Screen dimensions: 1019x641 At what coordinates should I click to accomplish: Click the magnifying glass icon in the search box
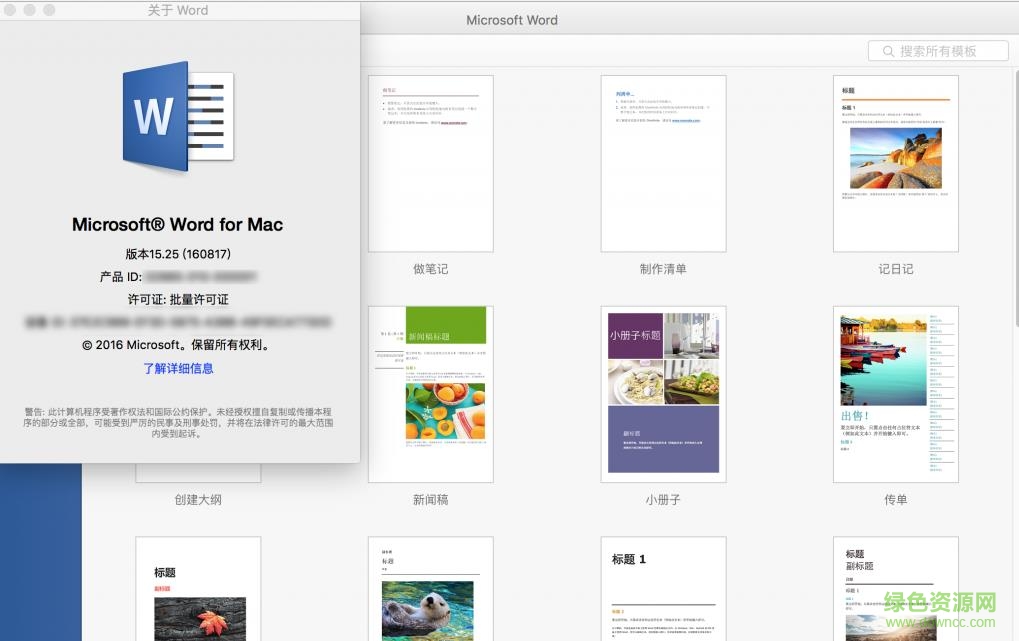pyautogui.click(x=888, y=50)
